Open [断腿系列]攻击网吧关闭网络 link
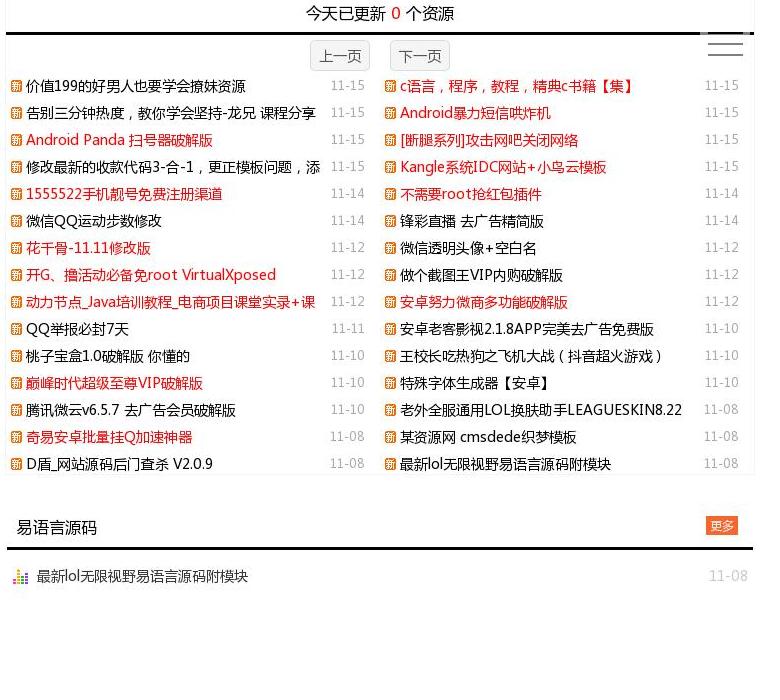Image resolution: width=780 pixels, height=700 pixels. pyautogui.click(x=489, y=140)
